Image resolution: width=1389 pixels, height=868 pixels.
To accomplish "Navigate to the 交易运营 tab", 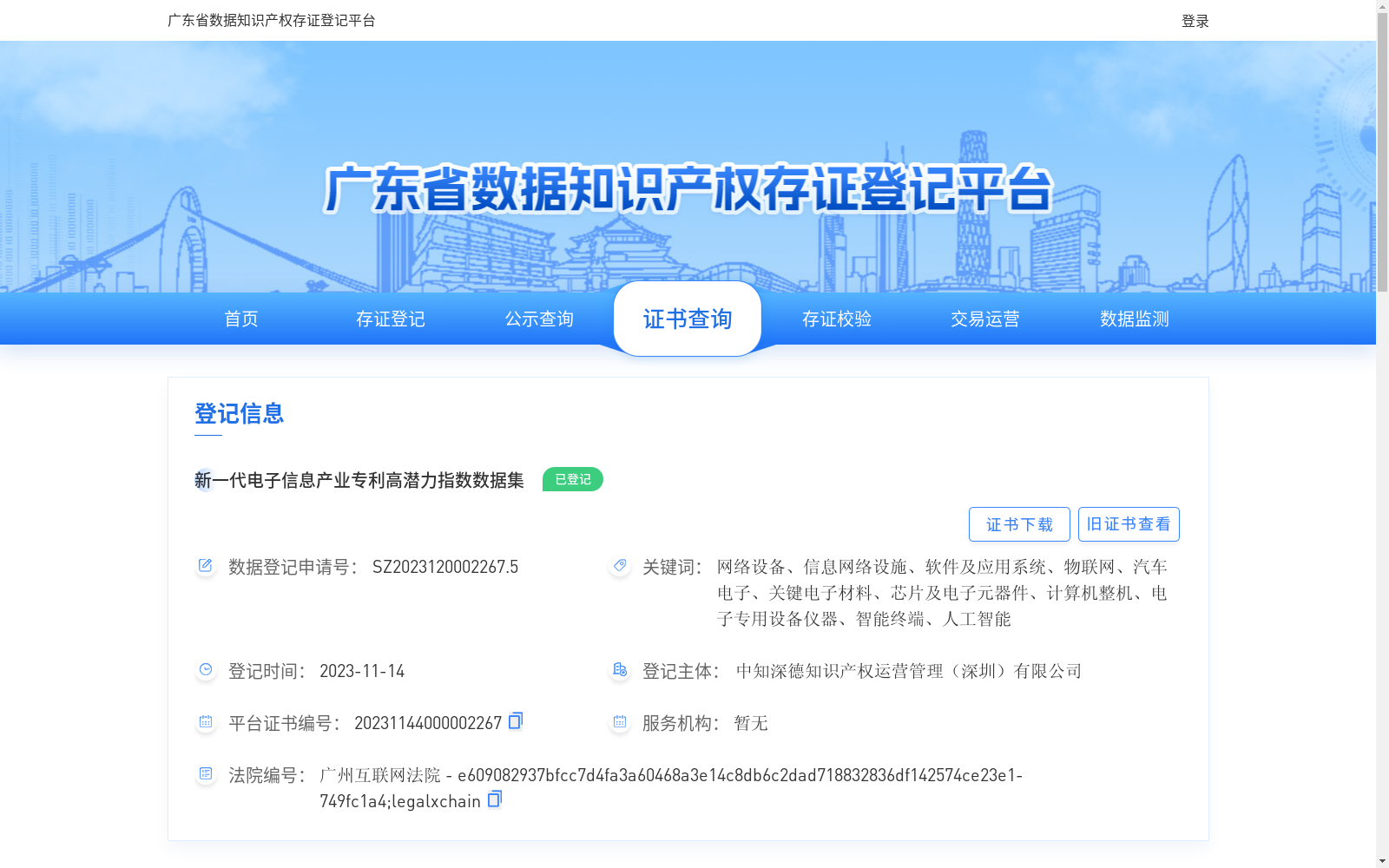I will pos(985,319).
